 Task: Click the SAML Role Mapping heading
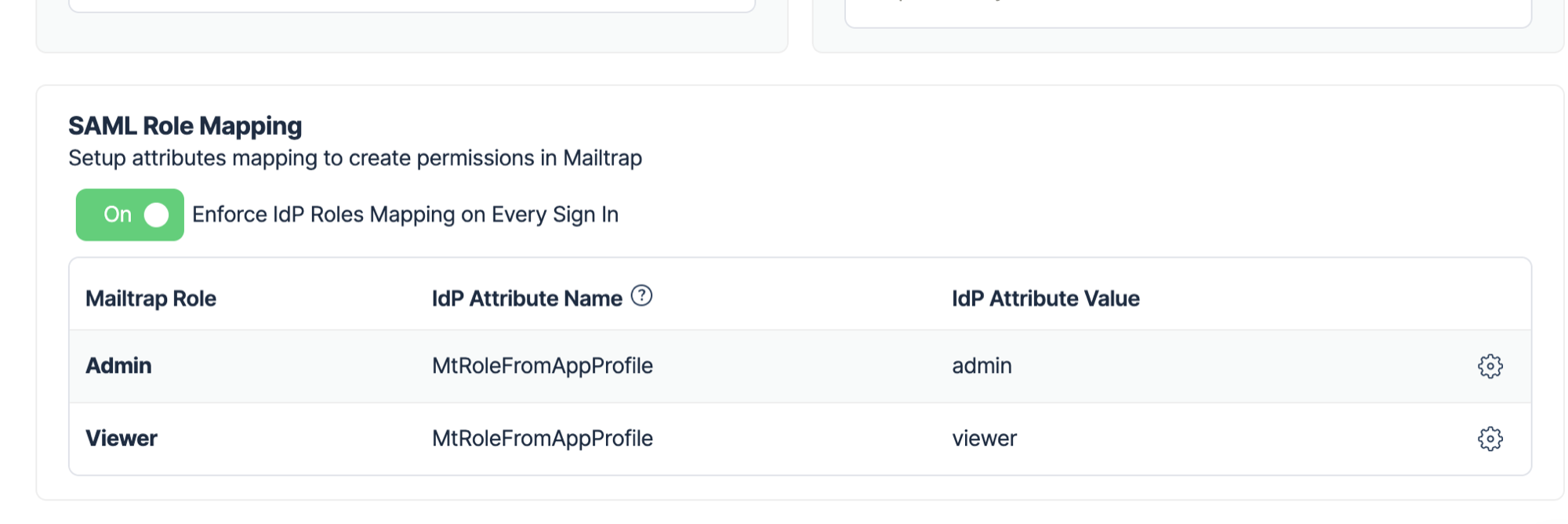coord(185,126)
